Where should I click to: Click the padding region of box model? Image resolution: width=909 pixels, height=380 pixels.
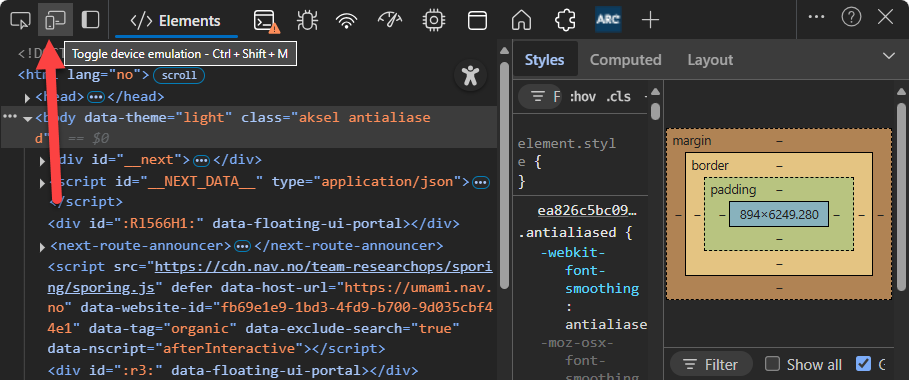tap(779, 189)
